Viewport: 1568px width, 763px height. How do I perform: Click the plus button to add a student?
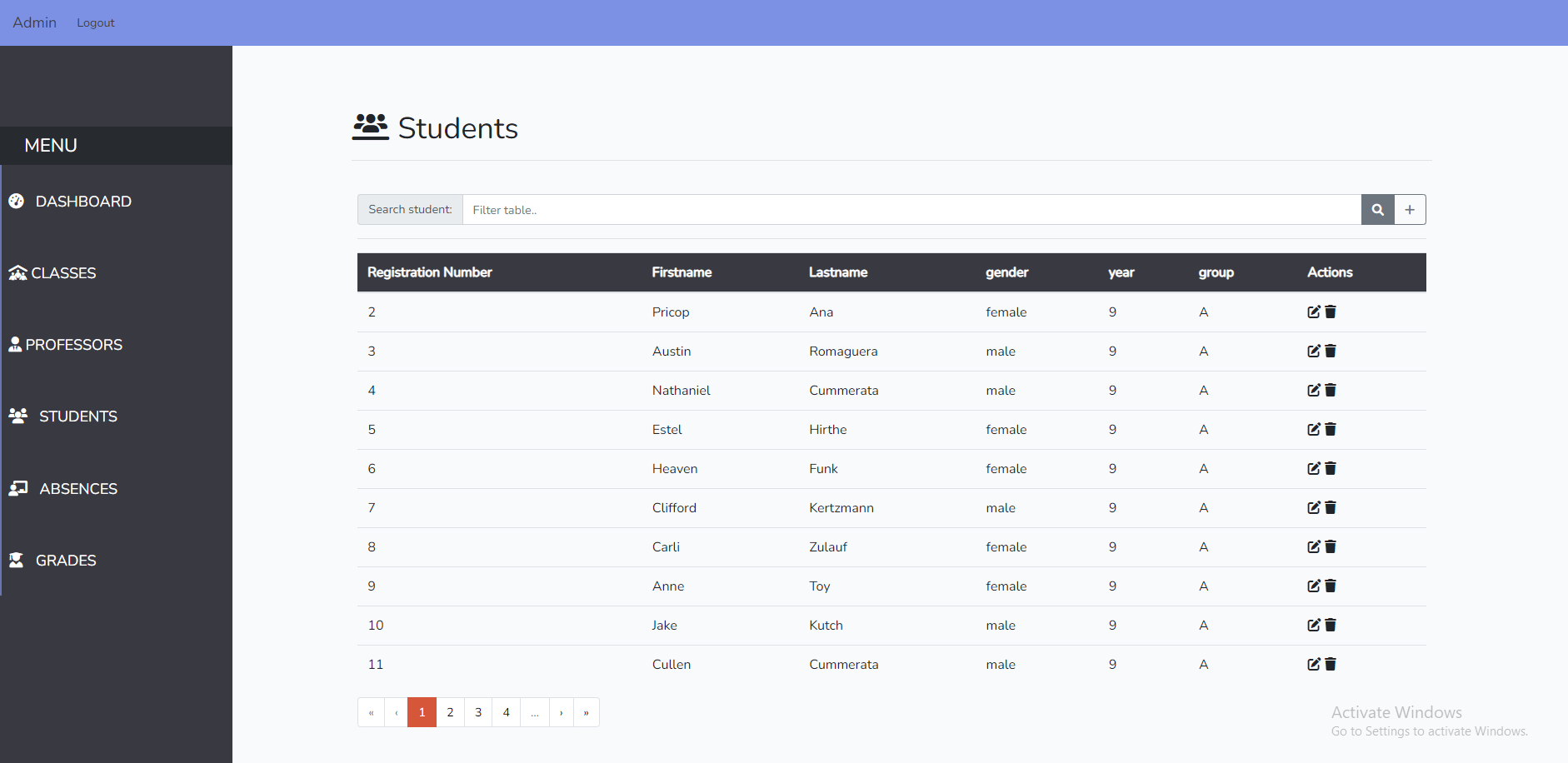[1410, 209]
